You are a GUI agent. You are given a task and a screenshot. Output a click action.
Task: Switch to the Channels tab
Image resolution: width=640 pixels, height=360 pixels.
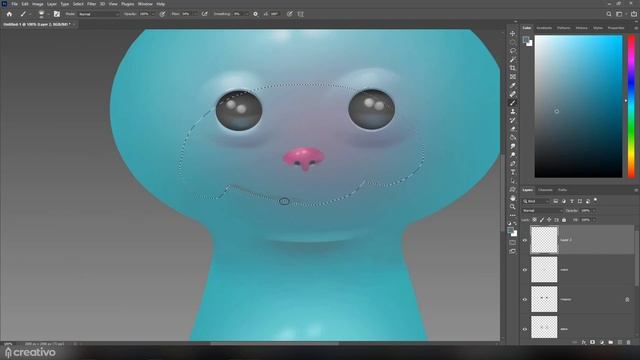point(545,190)
